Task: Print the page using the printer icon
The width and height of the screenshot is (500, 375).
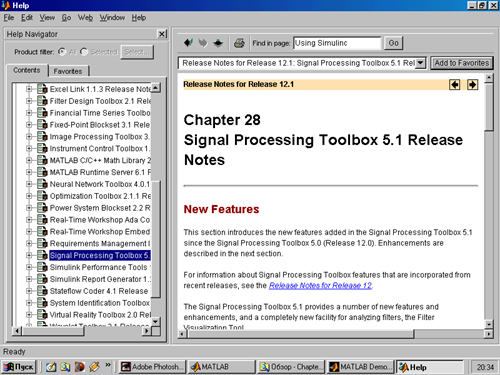Action: (239, 43)
